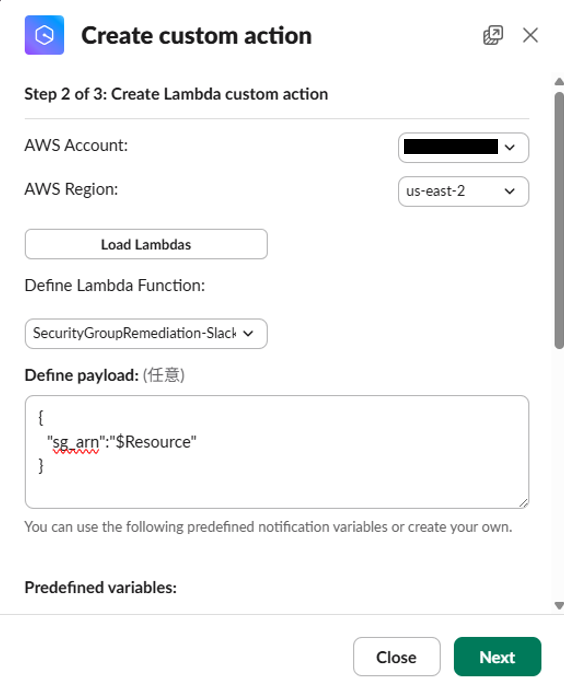Image resolution: width=564 pixels, height=679 pixels.
Task: Proceed with the green Next button
Action: coord(497,657)
